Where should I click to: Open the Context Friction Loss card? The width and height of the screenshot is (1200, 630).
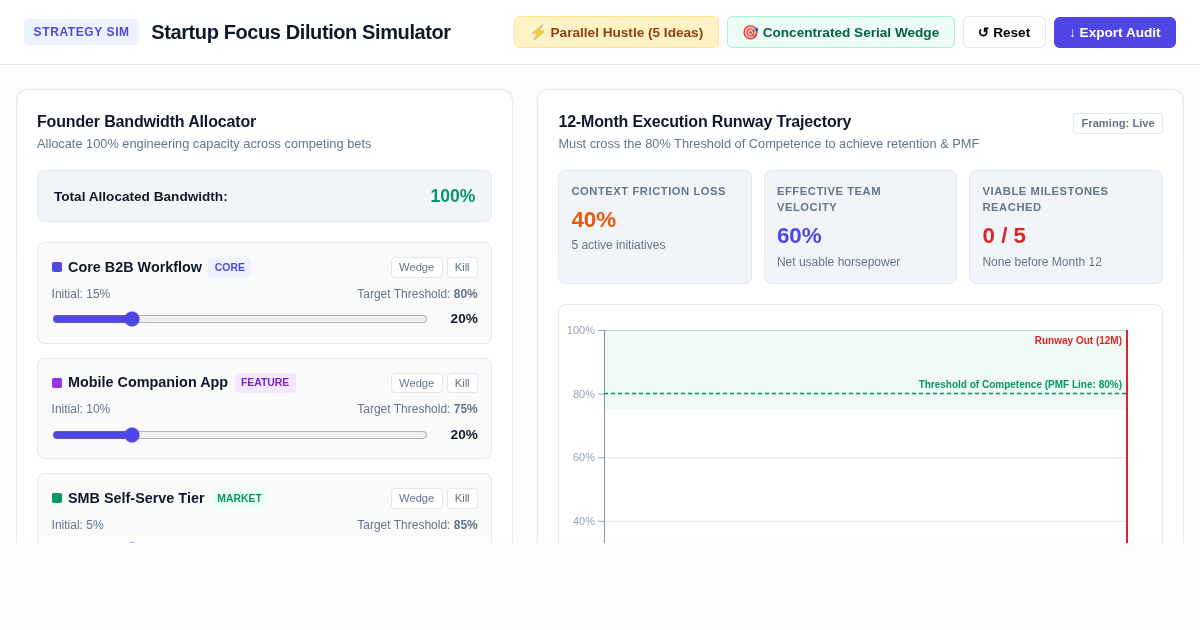655,227
